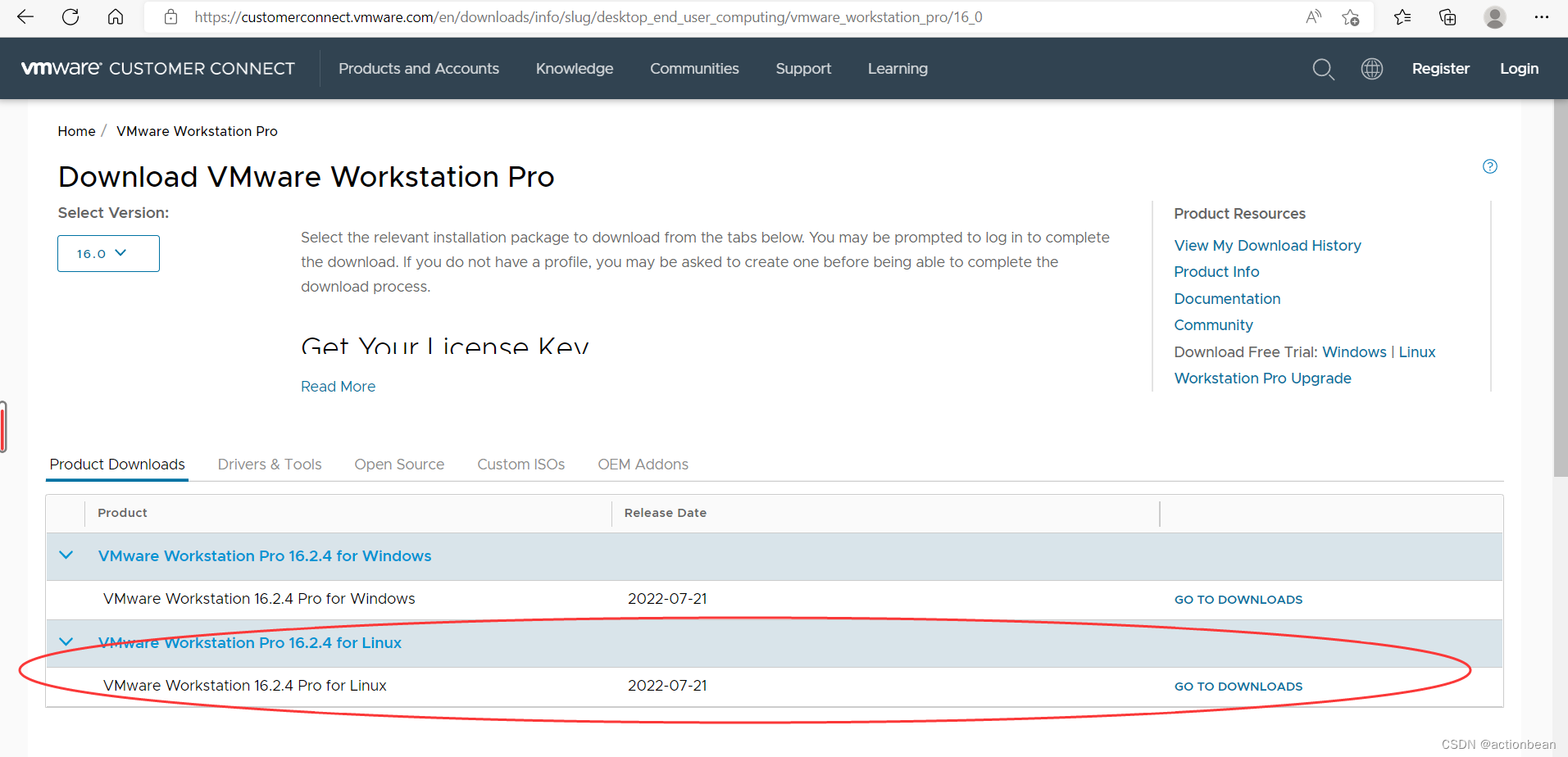Click the browser back arrow
The image size is (1568, 757).
(25, 16)
